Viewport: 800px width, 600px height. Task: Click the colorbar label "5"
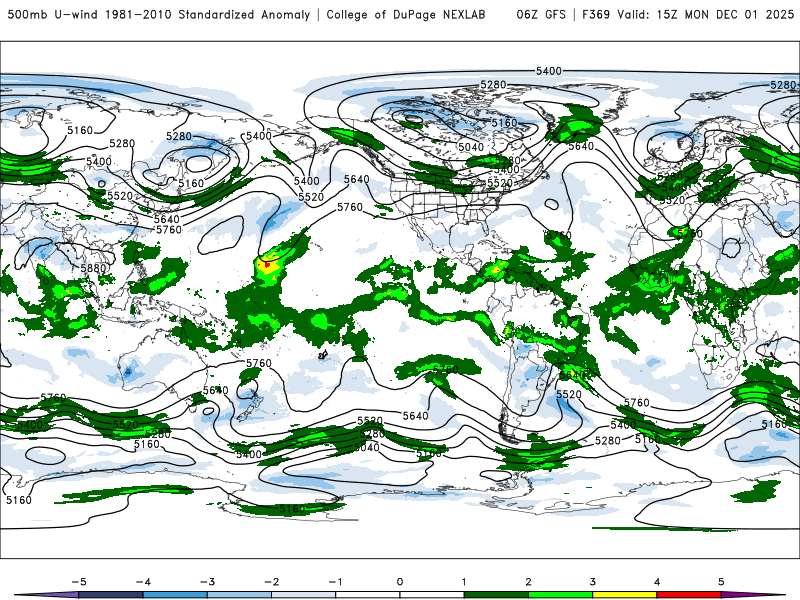(x=721, y=582)
